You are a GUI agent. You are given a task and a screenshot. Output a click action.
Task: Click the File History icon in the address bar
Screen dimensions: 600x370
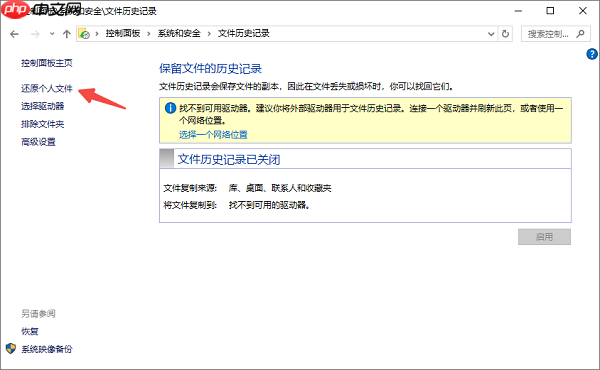tap(84, 34)
